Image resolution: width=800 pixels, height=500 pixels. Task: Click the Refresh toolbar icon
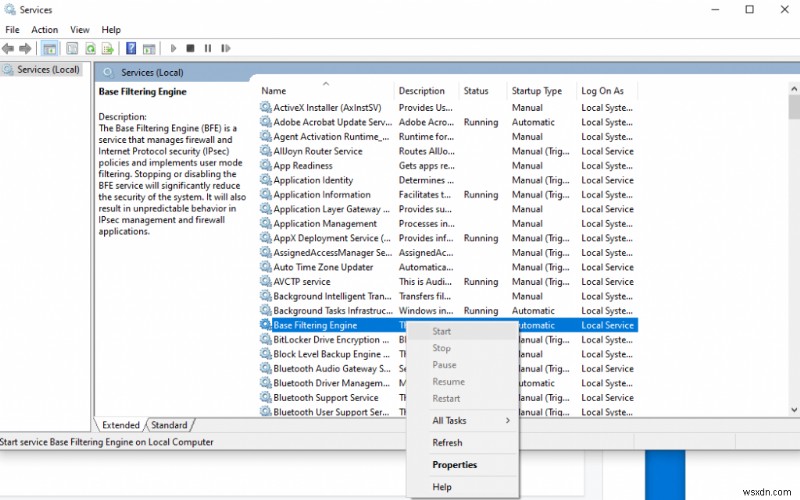coord(91,48)
